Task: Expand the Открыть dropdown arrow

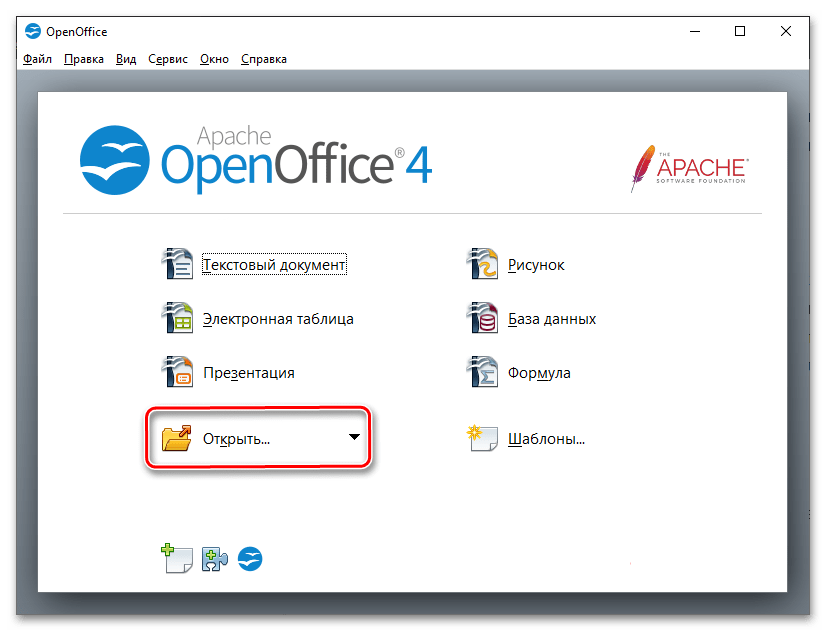Action: pos(355,437)
